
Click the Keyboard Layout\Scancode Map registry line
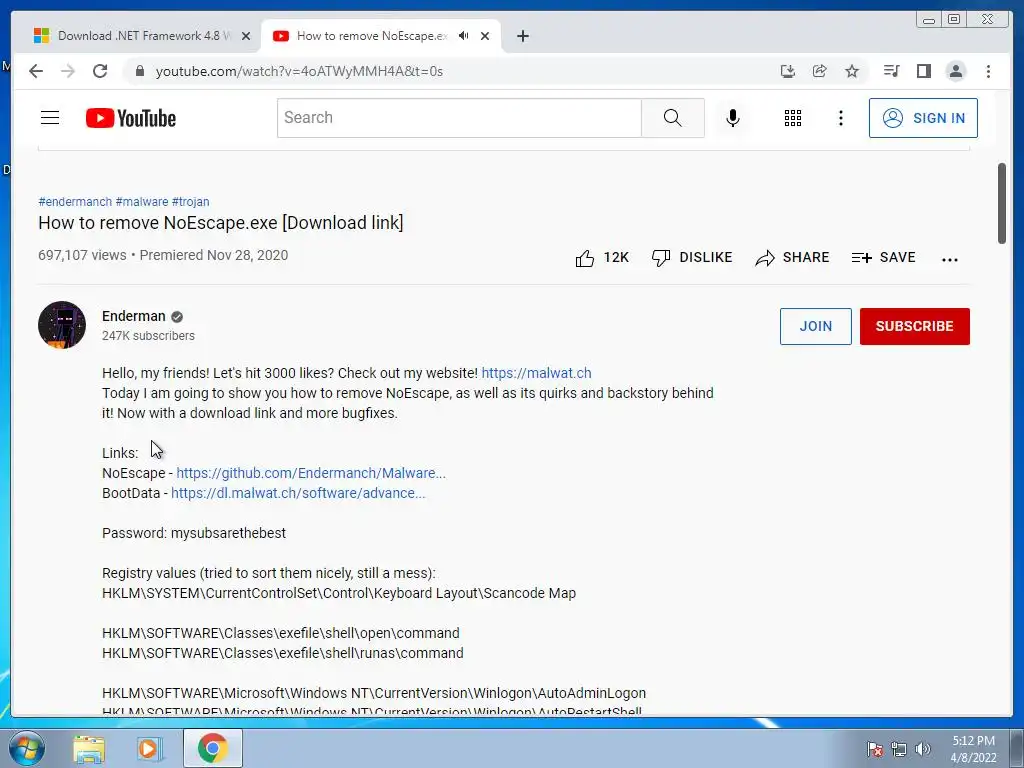(x=339, y=593)
